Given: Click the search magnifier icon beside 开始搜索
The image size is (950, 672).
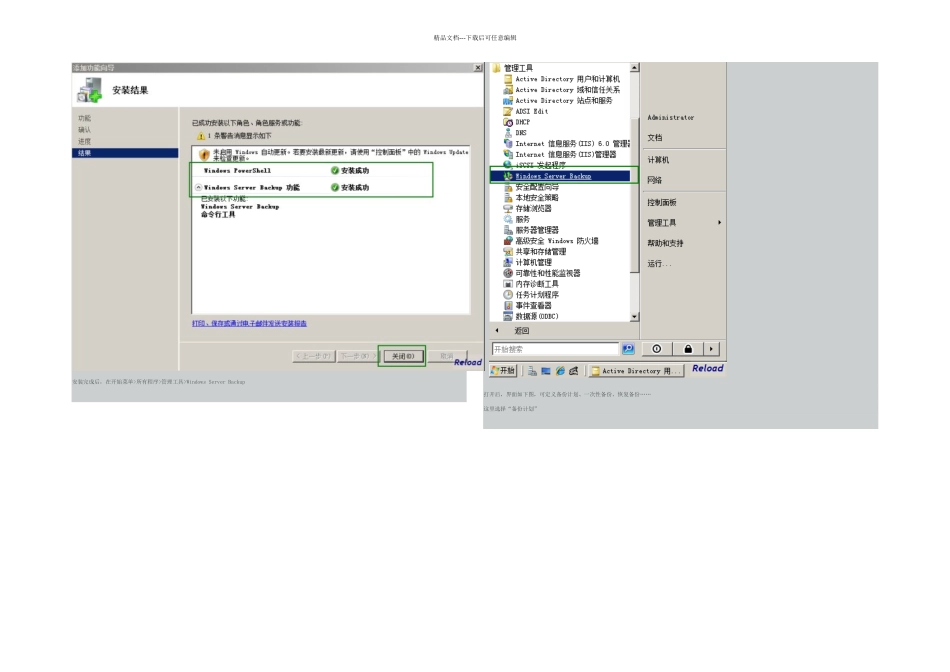Looking at the screenshot, I should point(628,349).
